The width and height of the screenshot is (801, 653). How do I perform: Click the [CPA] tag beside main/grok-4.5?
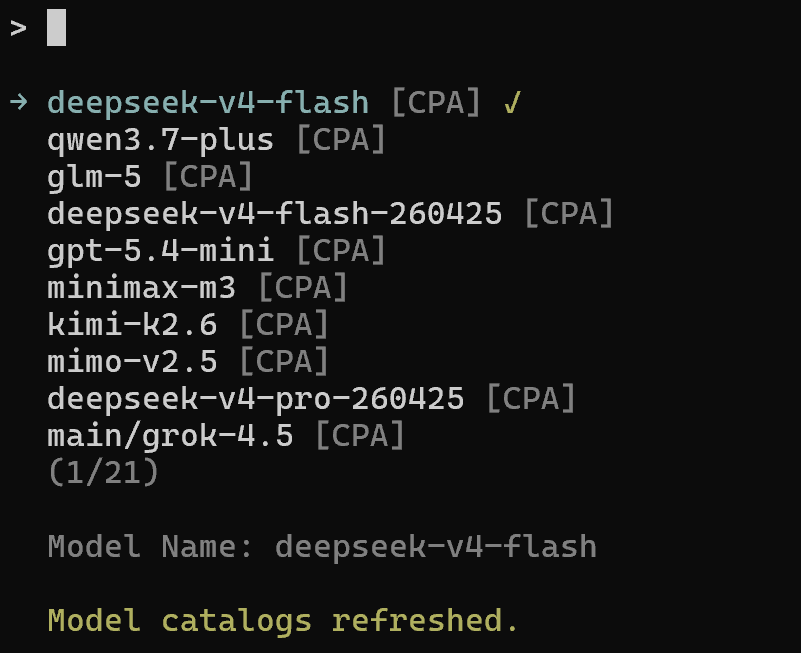coord(360,436)
